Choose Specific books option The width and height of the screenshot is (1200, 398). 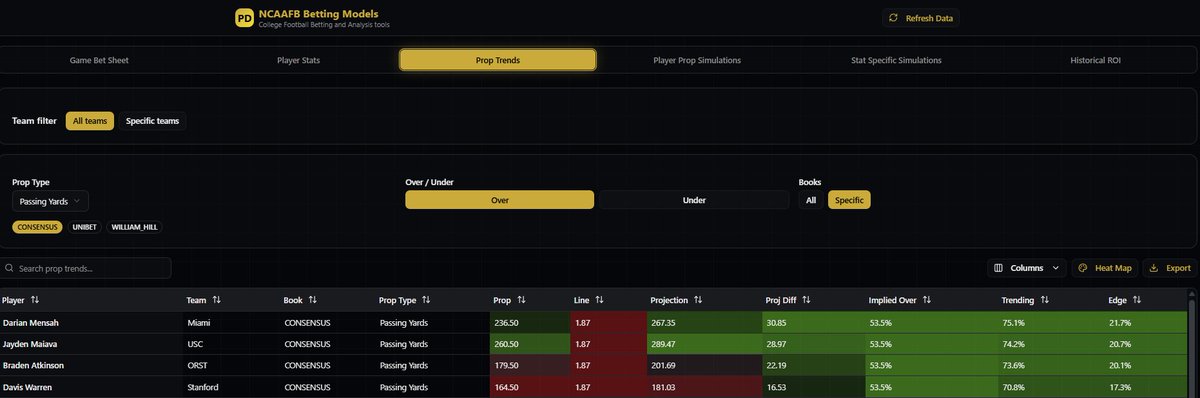point(849,200)
